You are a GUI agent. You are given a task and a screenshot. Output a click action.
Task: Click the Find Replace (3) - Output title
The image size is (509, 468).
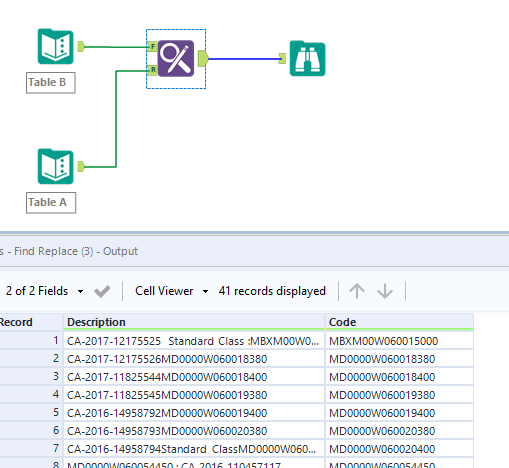(76, 251)
